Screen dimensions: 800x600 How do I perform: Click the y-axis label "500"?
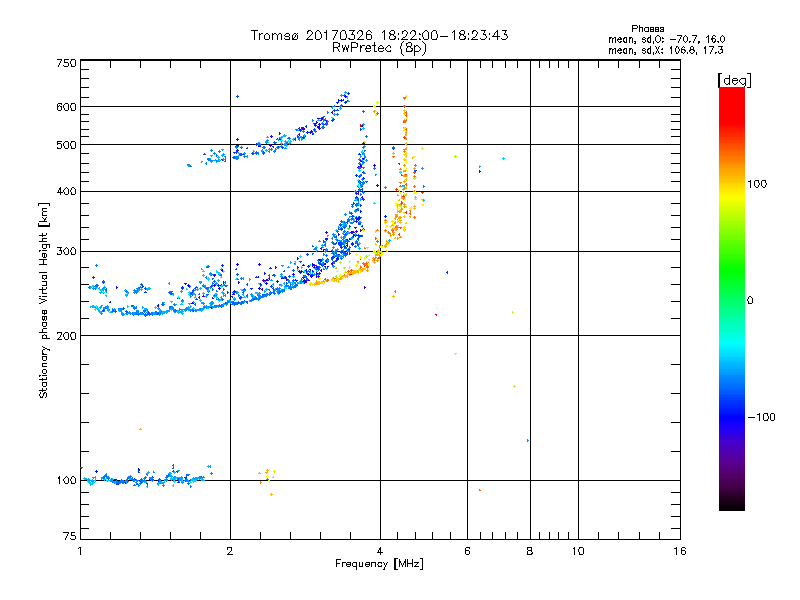coord(66,145)
